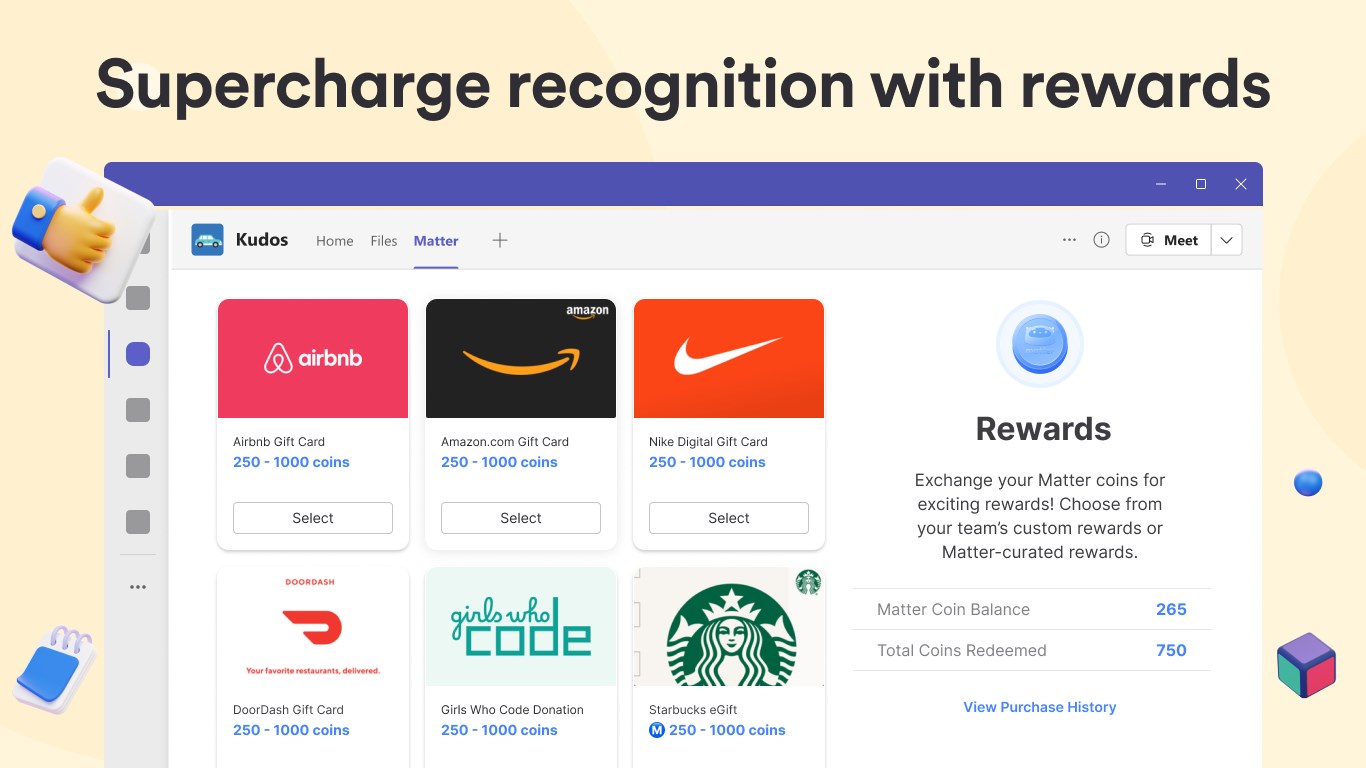This screenshot has width=1366, height=768.
Task: Open the more options ellipsis in header
Action: (1069, 240)
